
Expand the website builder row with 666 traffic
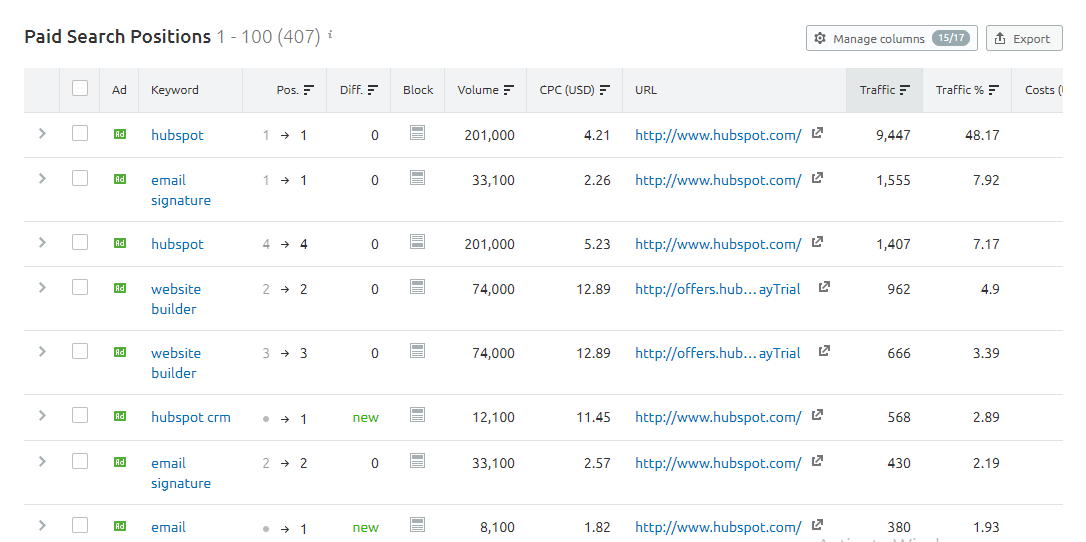click(x=42, y=352)
